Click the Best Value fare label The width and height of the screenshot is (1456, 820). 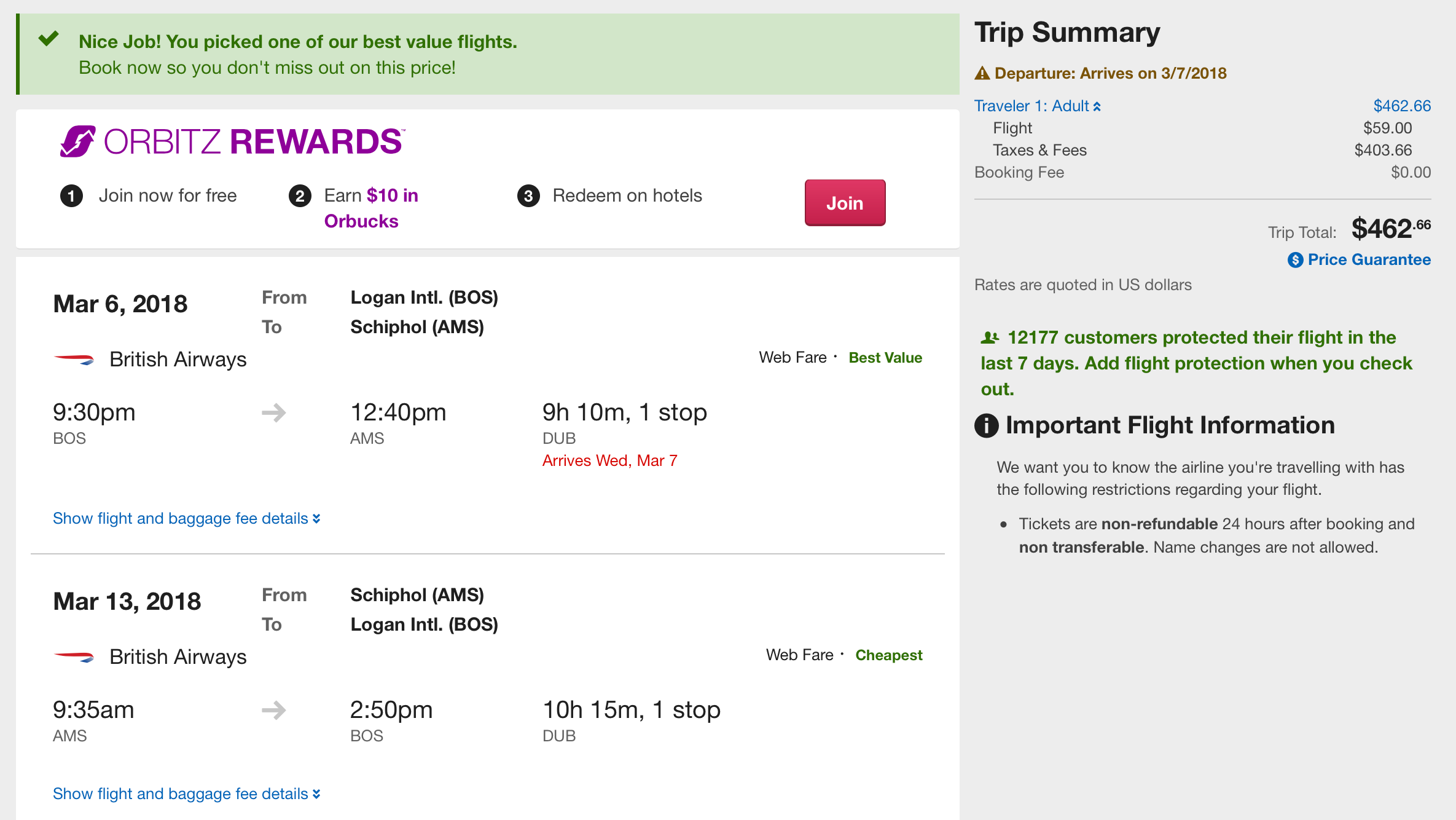tap(885, 358)
